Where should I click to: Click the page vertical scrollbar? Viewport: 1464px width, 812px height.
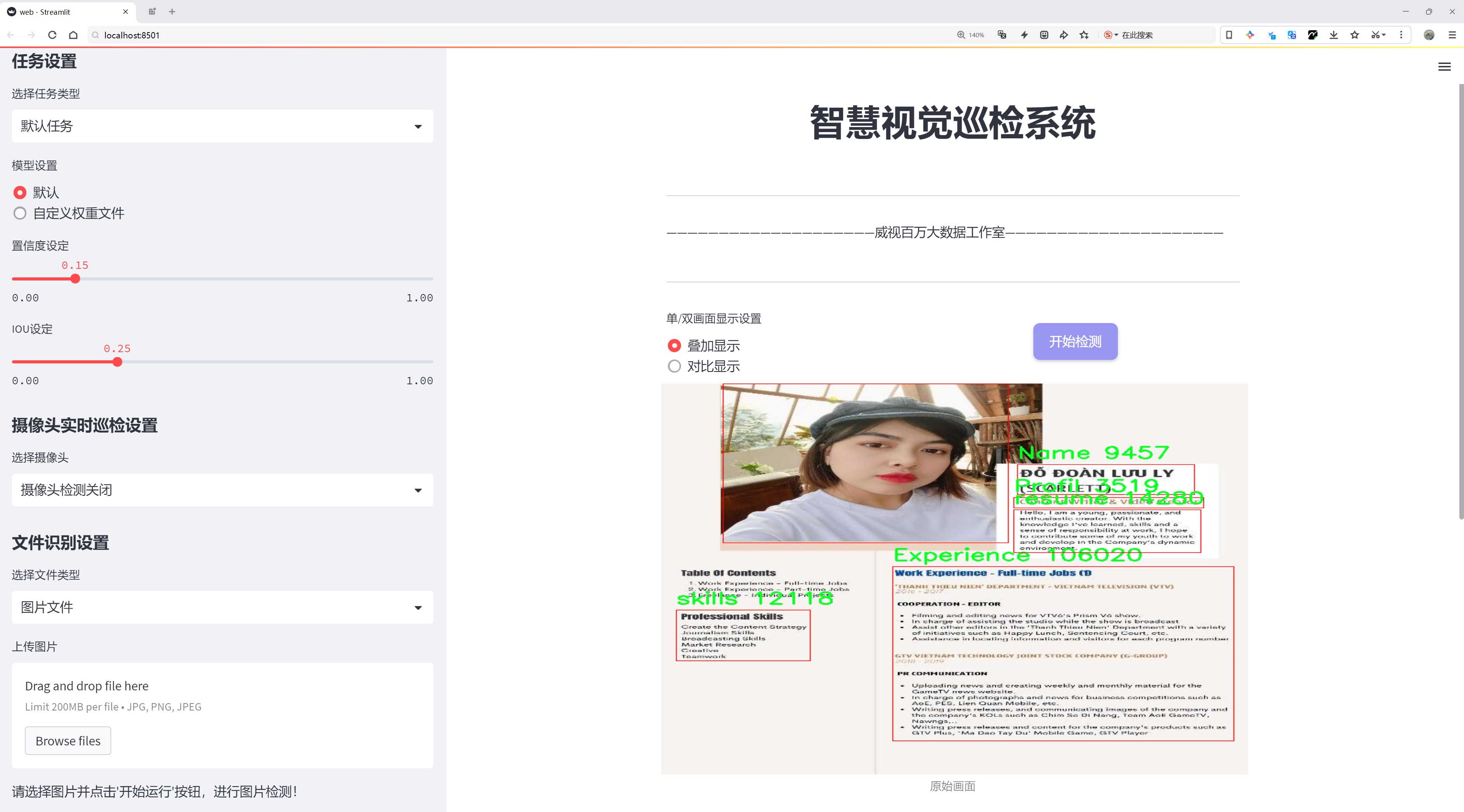tap(1461, 301)
